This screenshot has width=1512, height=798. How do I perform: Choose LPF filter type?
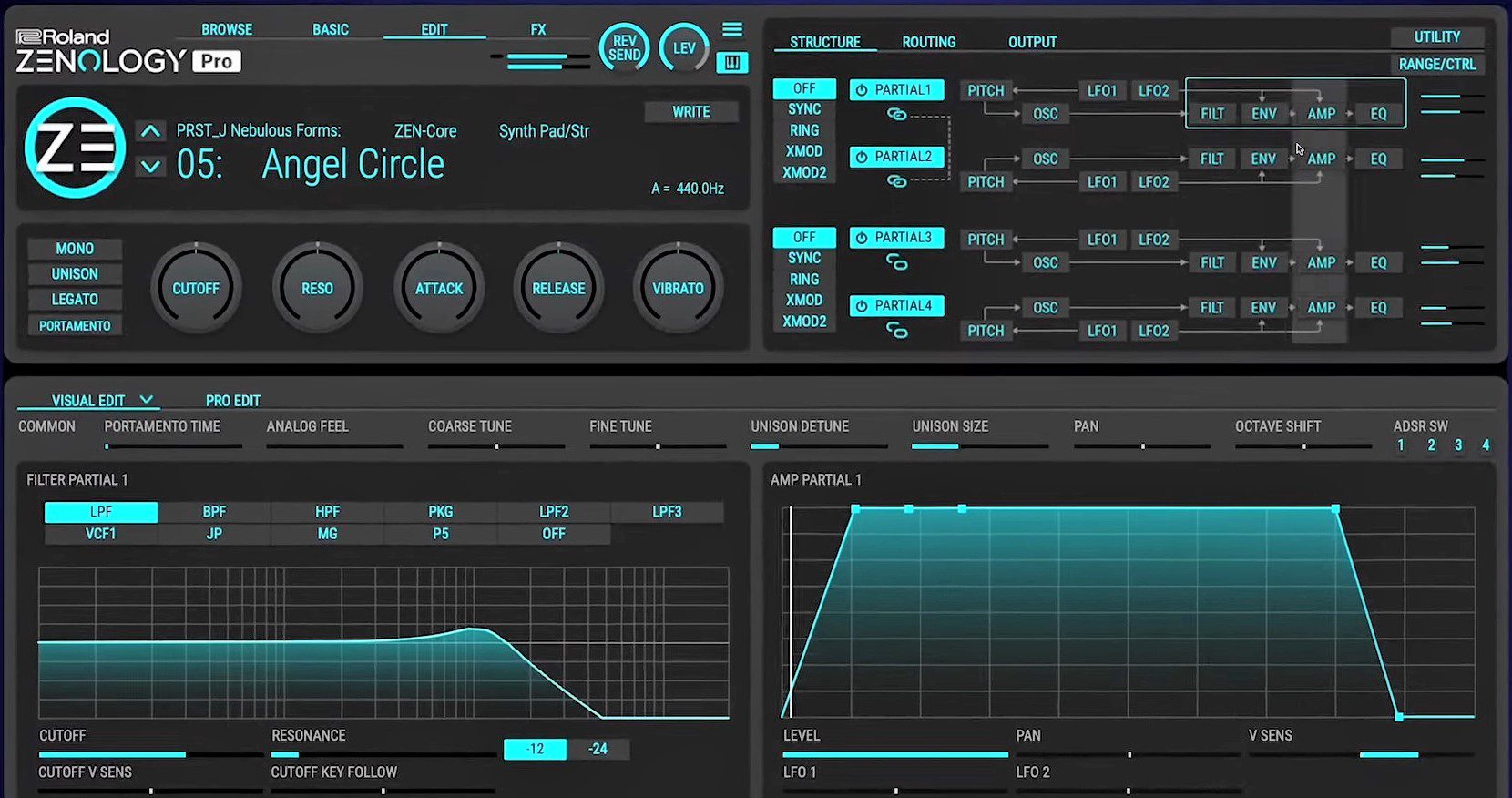pos(101,512)
